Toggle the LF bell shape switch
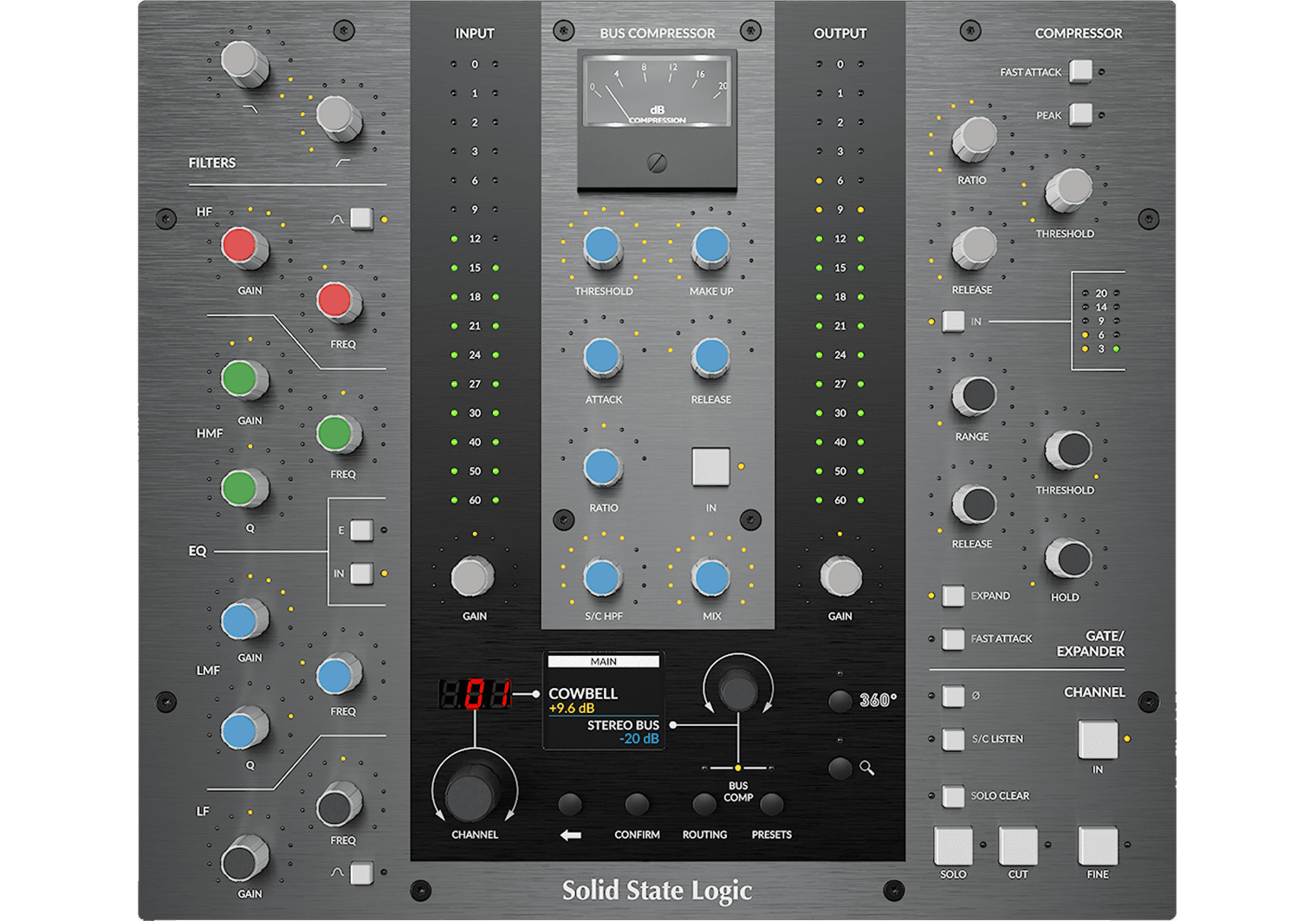The width and height of the screenshot is (1316, 921). tap(361, 872)
